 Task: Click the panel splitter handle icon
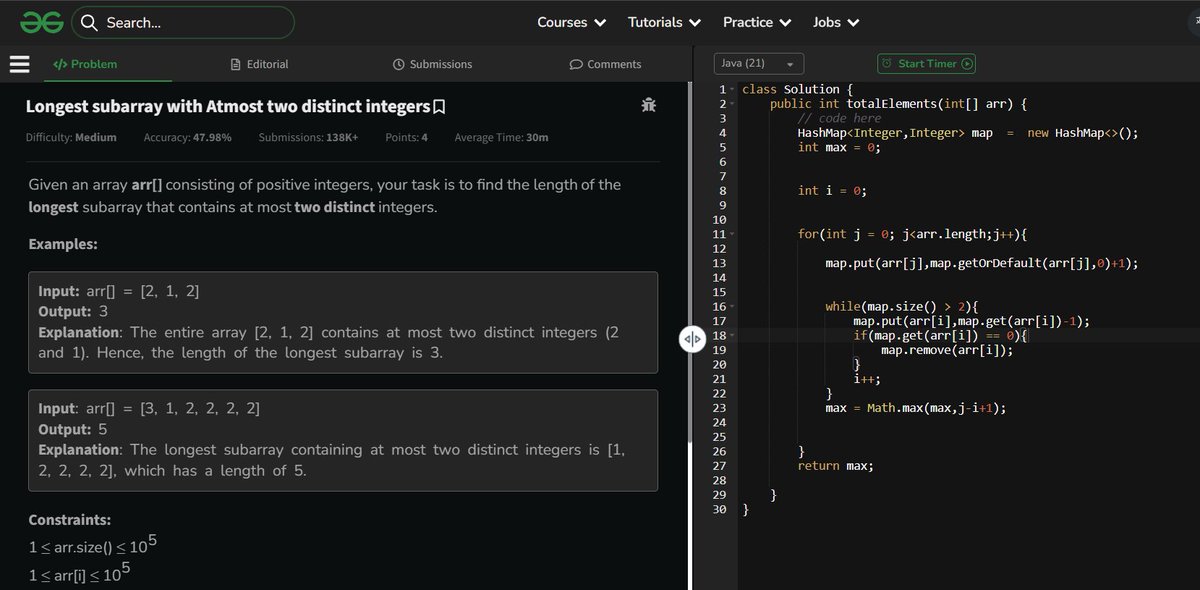tap(692, 339)
